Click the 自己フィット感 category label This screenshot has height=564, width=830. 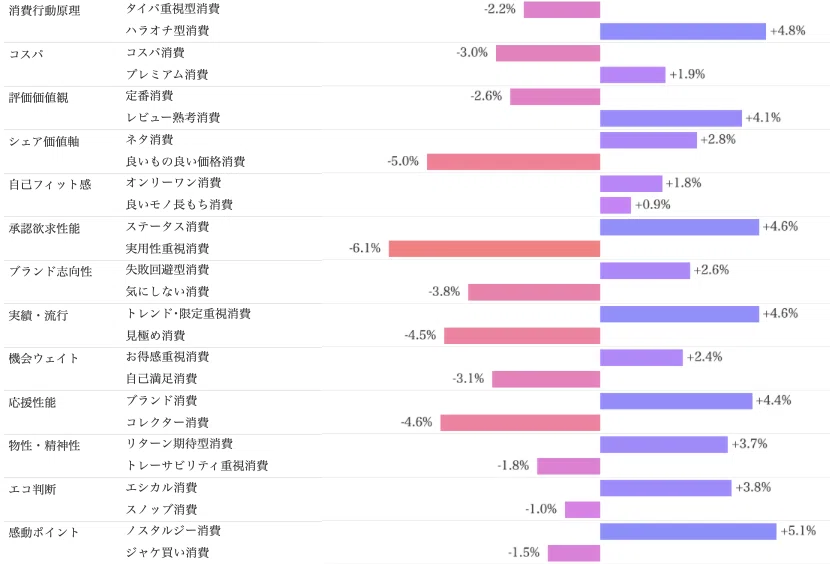click(50, 184)
